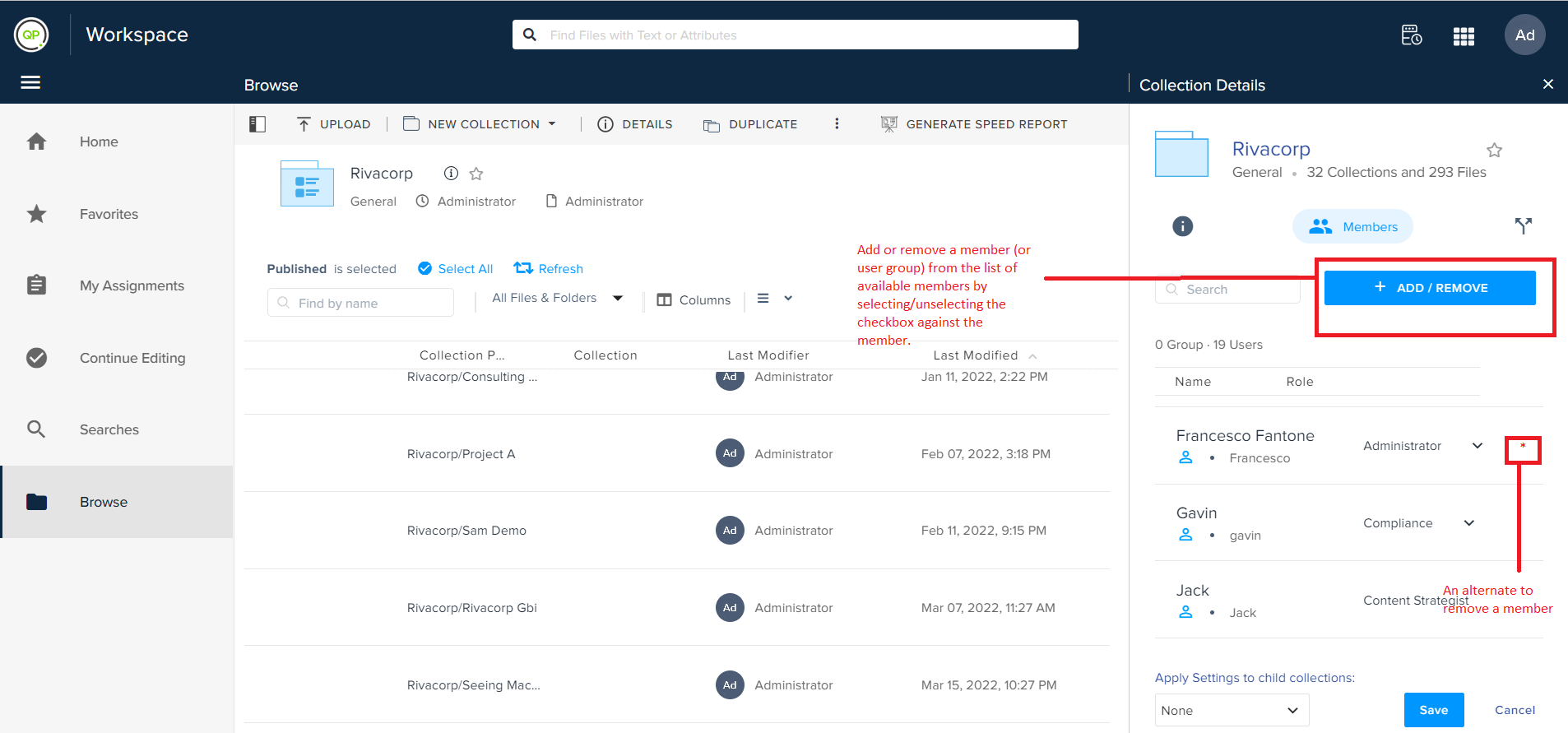Viewport: 1568px width, 733px height.
Task: Click the Browse folder icon
Action: pos(36,502)
